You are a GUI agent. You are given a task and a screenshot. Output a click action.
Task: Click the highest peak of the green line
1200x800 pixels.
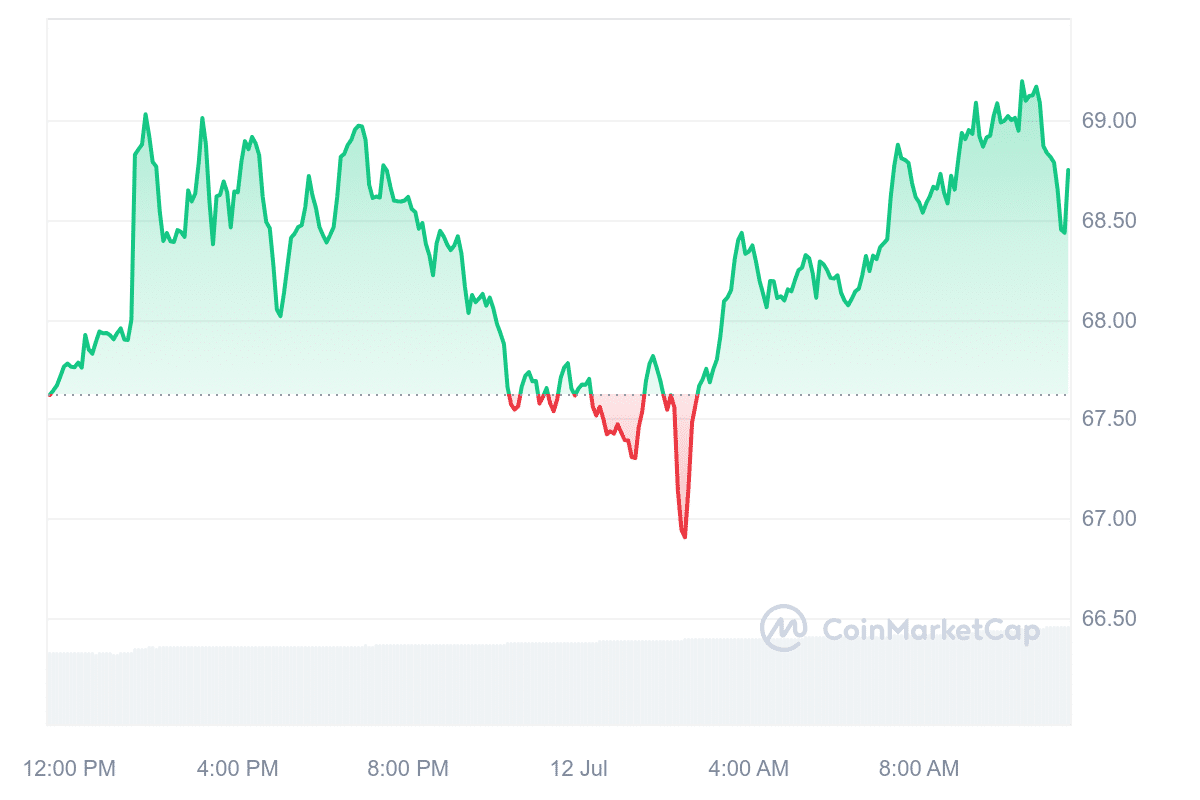(1022, 82)
